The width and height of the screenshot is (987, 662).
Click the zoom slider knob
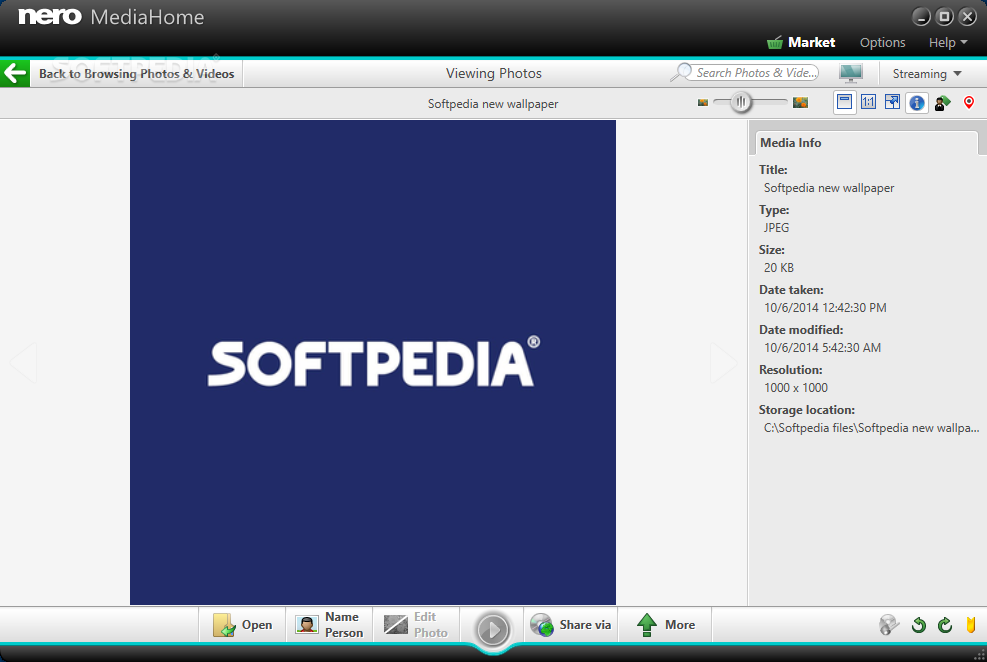pos(741,102)
